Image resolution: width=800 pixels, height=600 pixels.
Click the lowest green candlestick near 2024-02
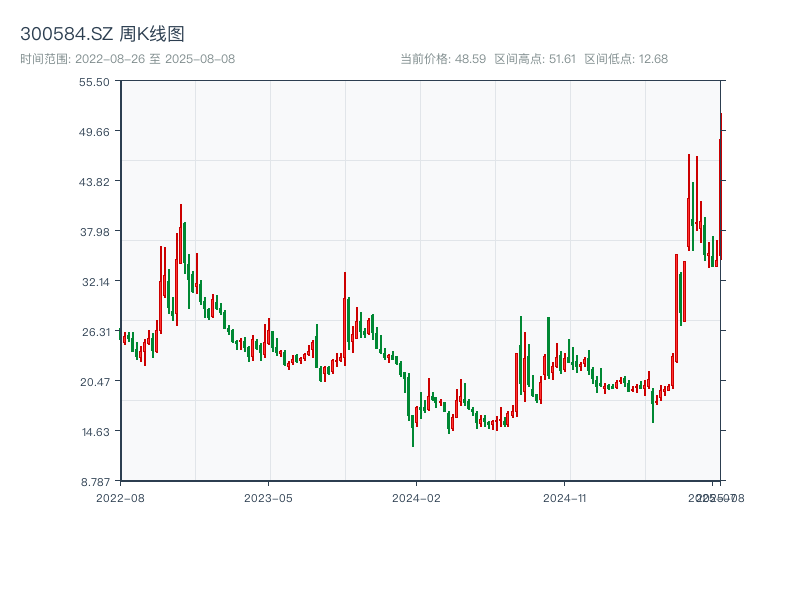coord(413,431)
